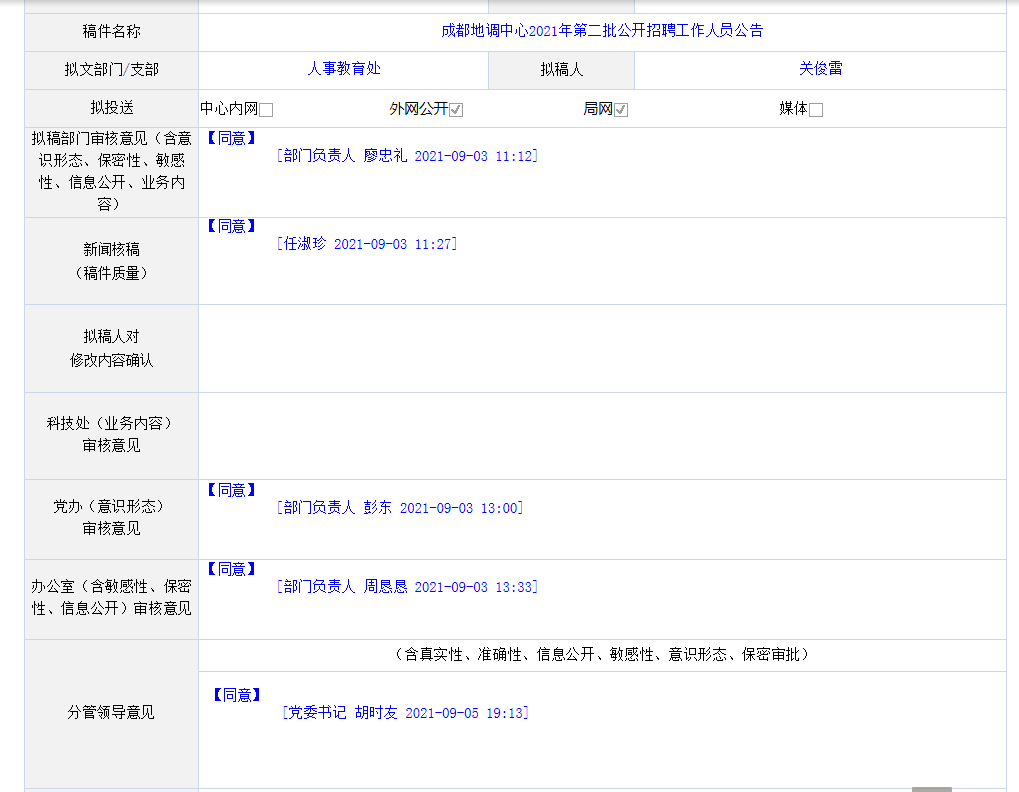Click the 稿件名称 row label
The height and width of the screenshot is (792, 1019).
111,32
